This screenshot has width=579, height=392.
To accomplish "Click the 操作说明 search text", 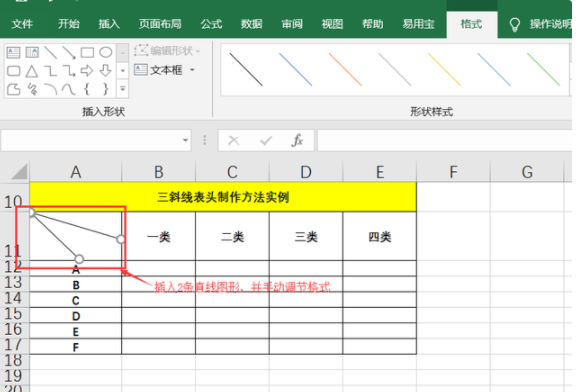I will [x=550, y=24].
